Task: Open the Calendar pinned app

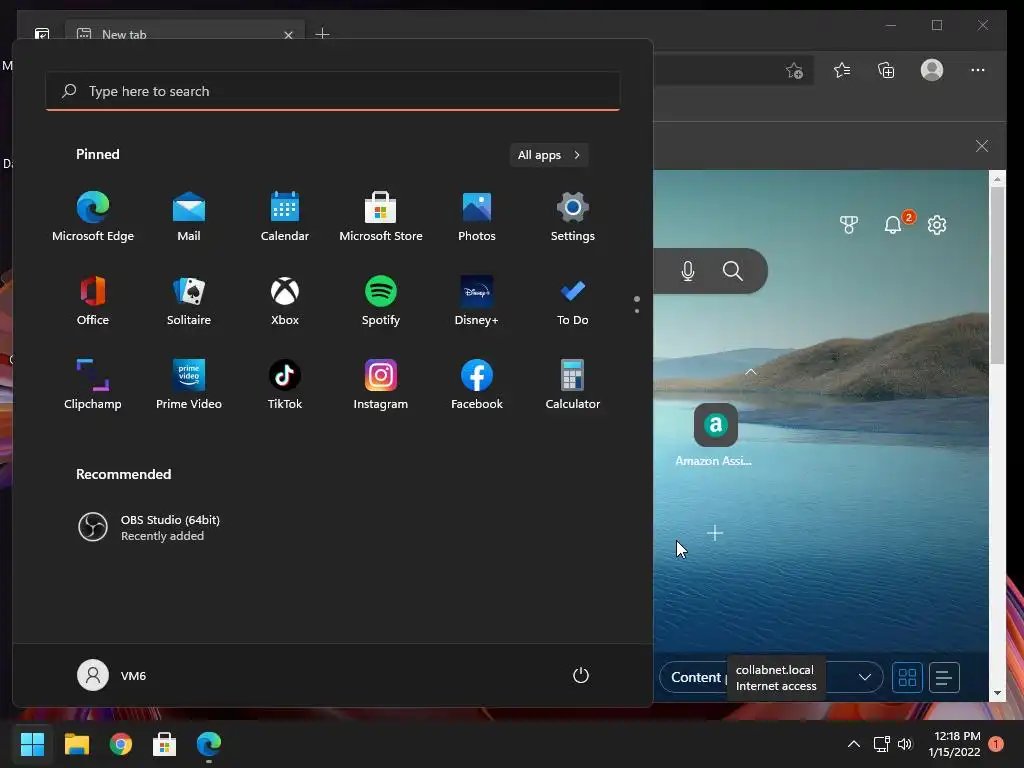Action: (285, 217)
